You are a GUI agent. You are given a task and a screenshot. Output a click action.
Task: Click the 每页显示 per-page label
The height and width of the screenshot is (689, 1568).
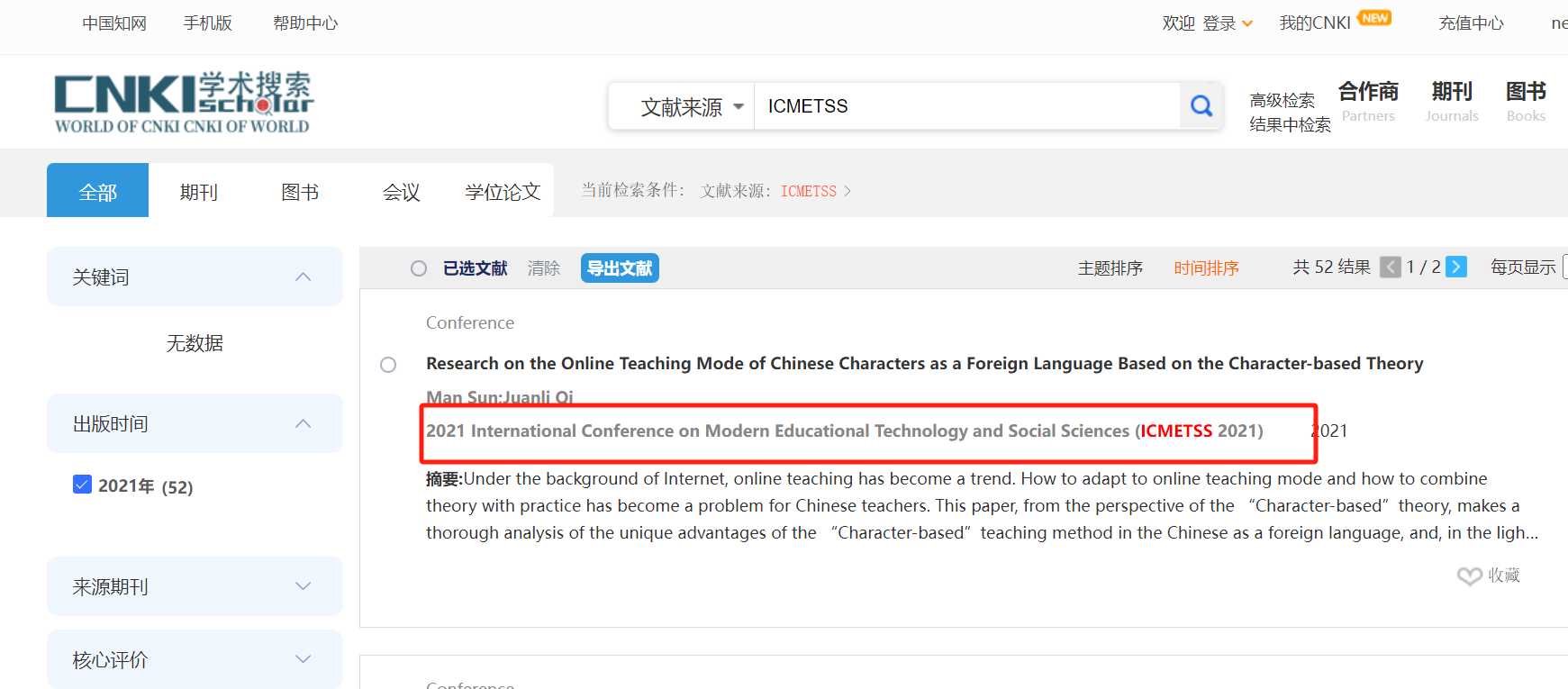tap(1523, 267)
